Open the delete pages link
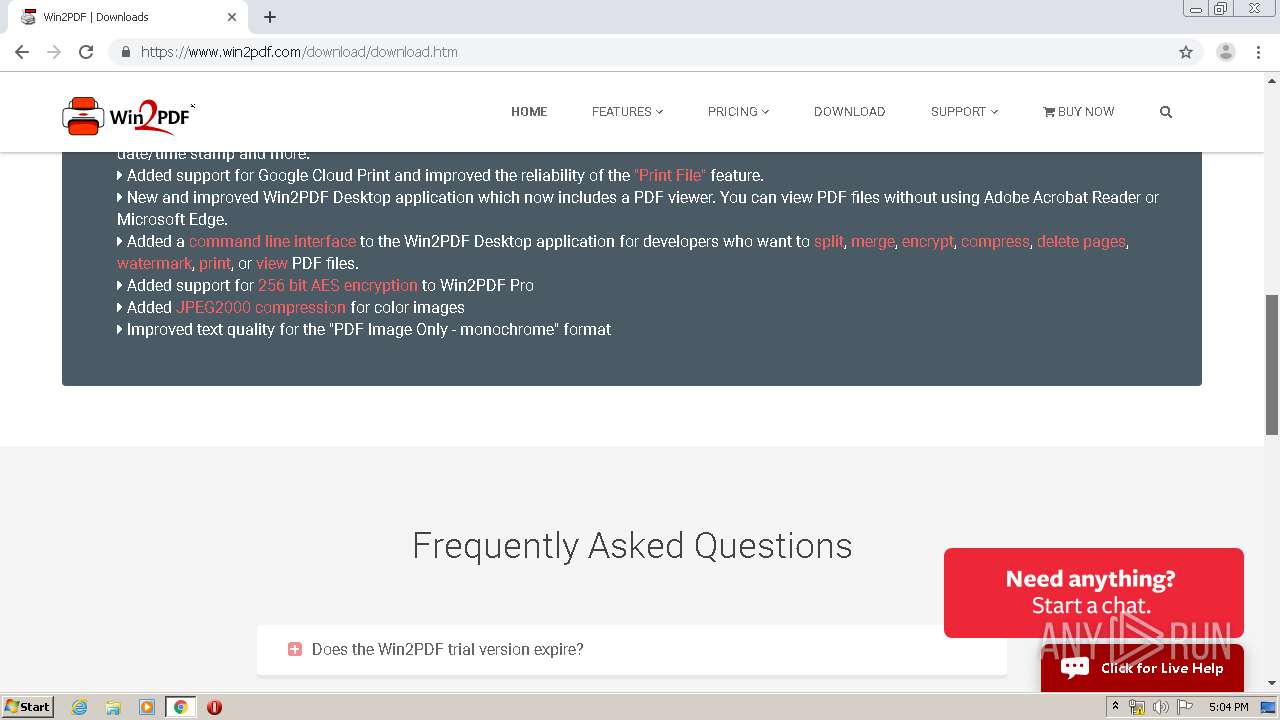 tap(1081, 241)
